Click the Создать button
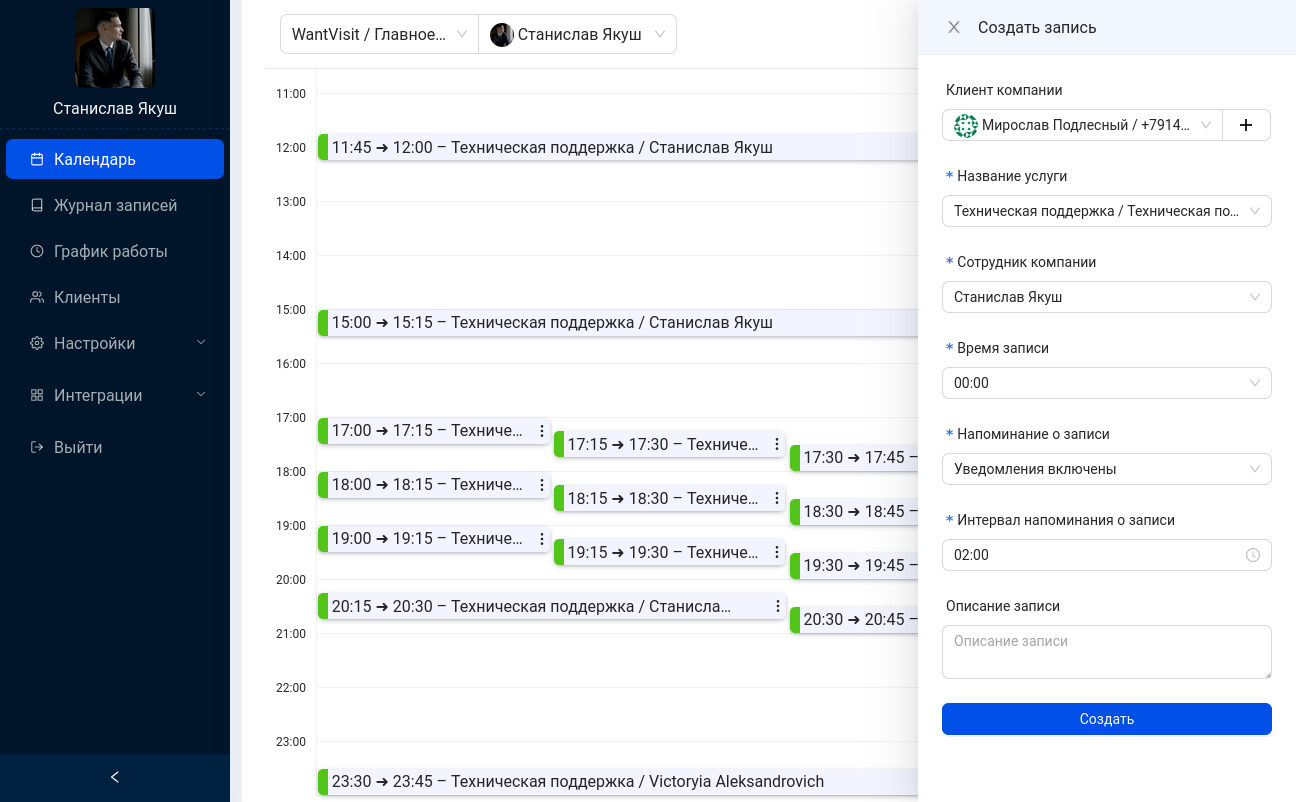 (1106, 719)
